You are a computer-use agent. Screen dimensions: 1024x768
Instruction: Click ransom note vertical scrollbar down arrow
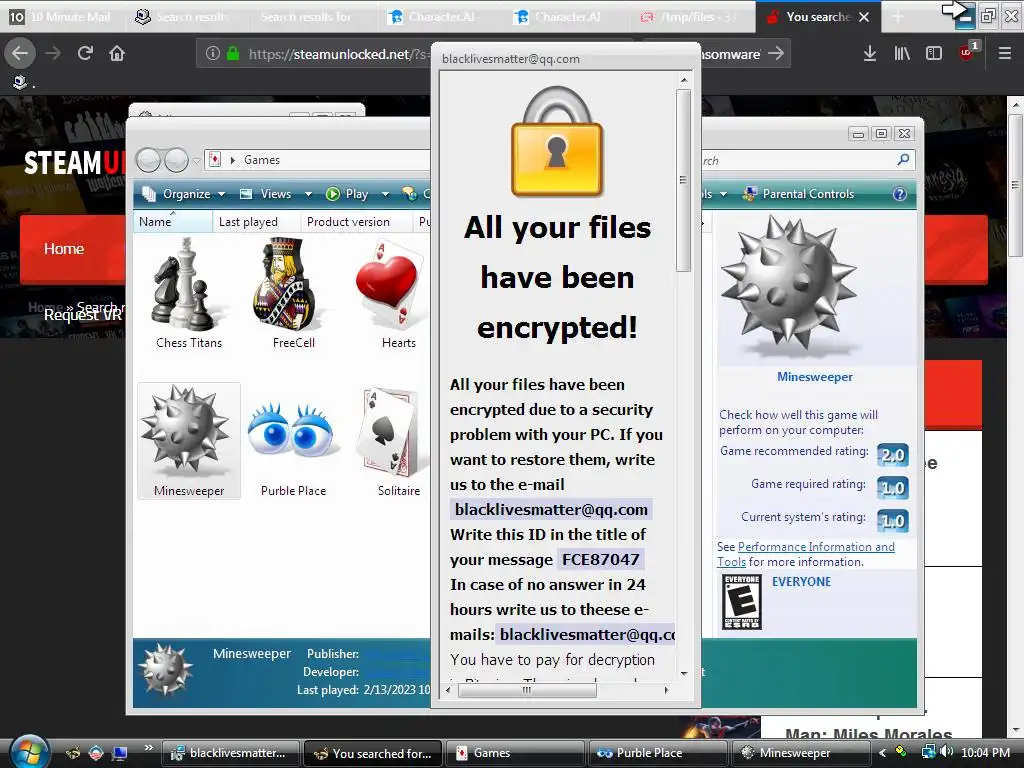(684, 673)
